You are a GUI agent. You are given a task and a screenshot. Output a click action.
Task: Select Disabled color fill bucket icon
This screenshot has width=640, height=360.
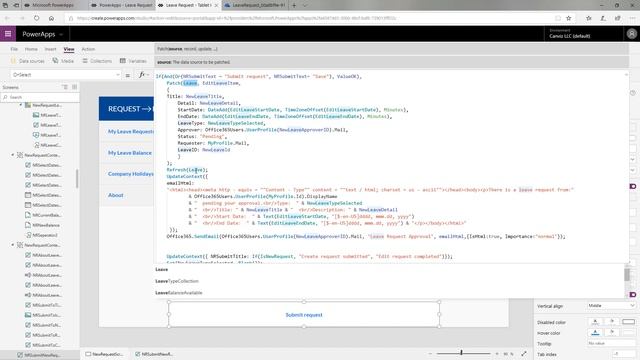click(x=611, y=322)
